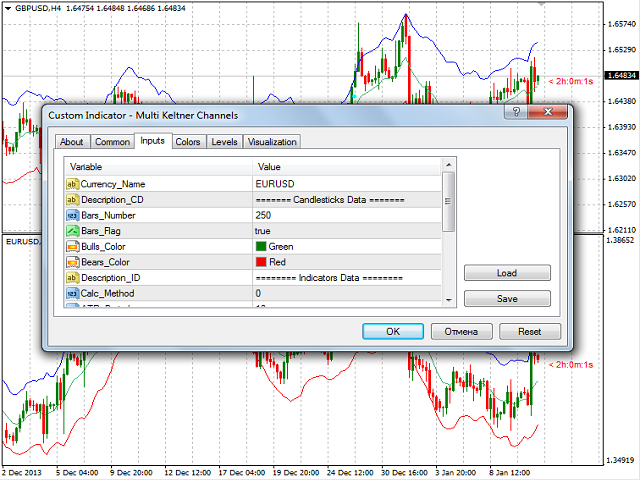640x480 pixels.
Task: Click the integer icon beside Bars_Number
Action: (72, 215)
